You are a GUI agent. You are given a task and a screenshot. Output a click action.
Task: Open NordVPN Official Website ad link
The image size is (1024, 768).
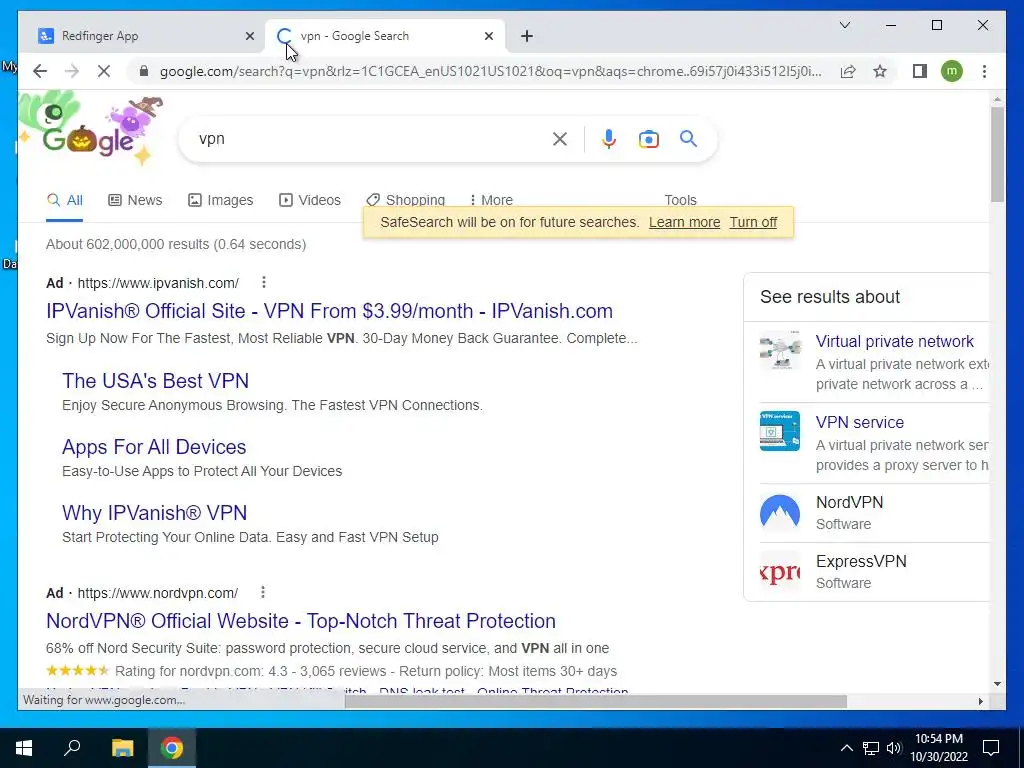[x=300, y=620]
